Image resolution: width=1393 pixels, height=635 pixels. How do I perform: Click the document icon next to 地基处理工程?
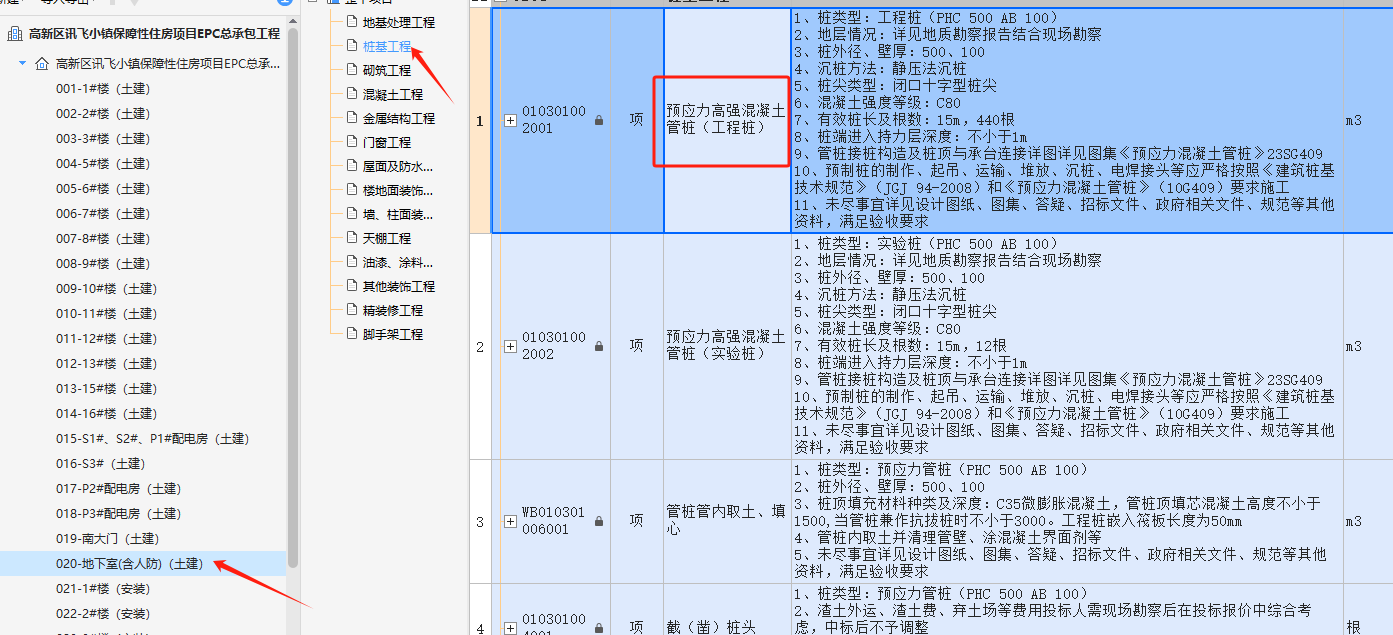click(x=350, y=22)
